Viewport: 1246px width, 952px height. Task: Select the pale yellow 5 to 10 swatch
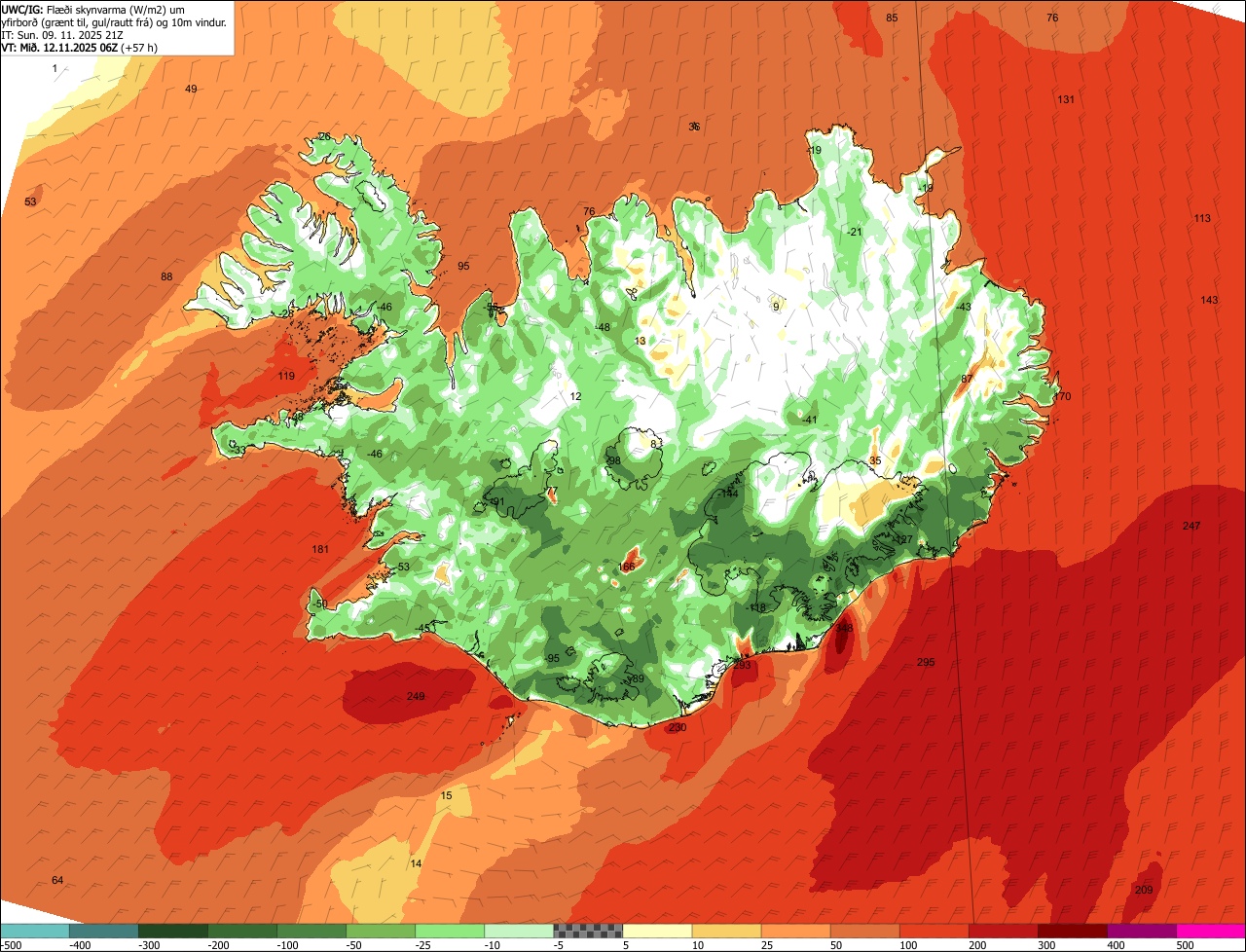[657, 931]
